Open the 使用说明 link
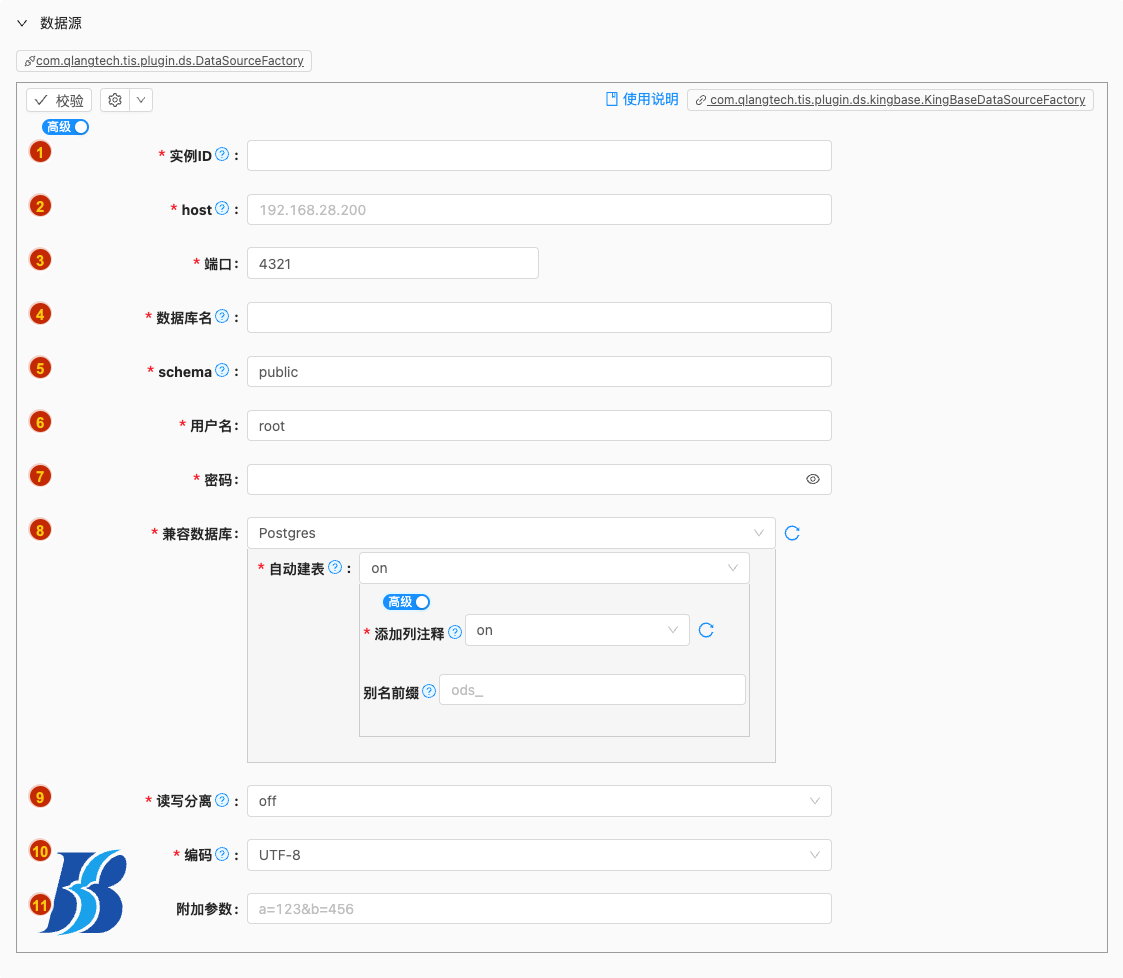 point(642,99)
